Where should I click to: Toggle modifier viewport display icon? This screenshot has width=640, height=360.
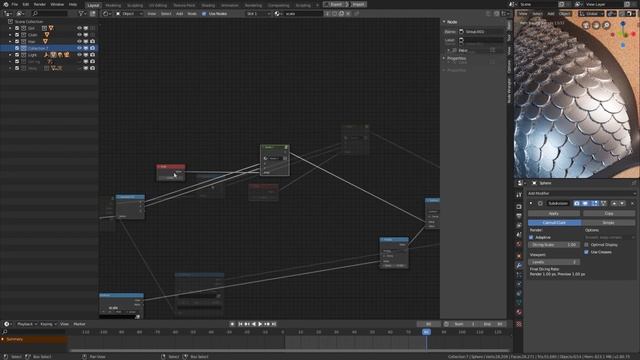click(x=585, y=203)
